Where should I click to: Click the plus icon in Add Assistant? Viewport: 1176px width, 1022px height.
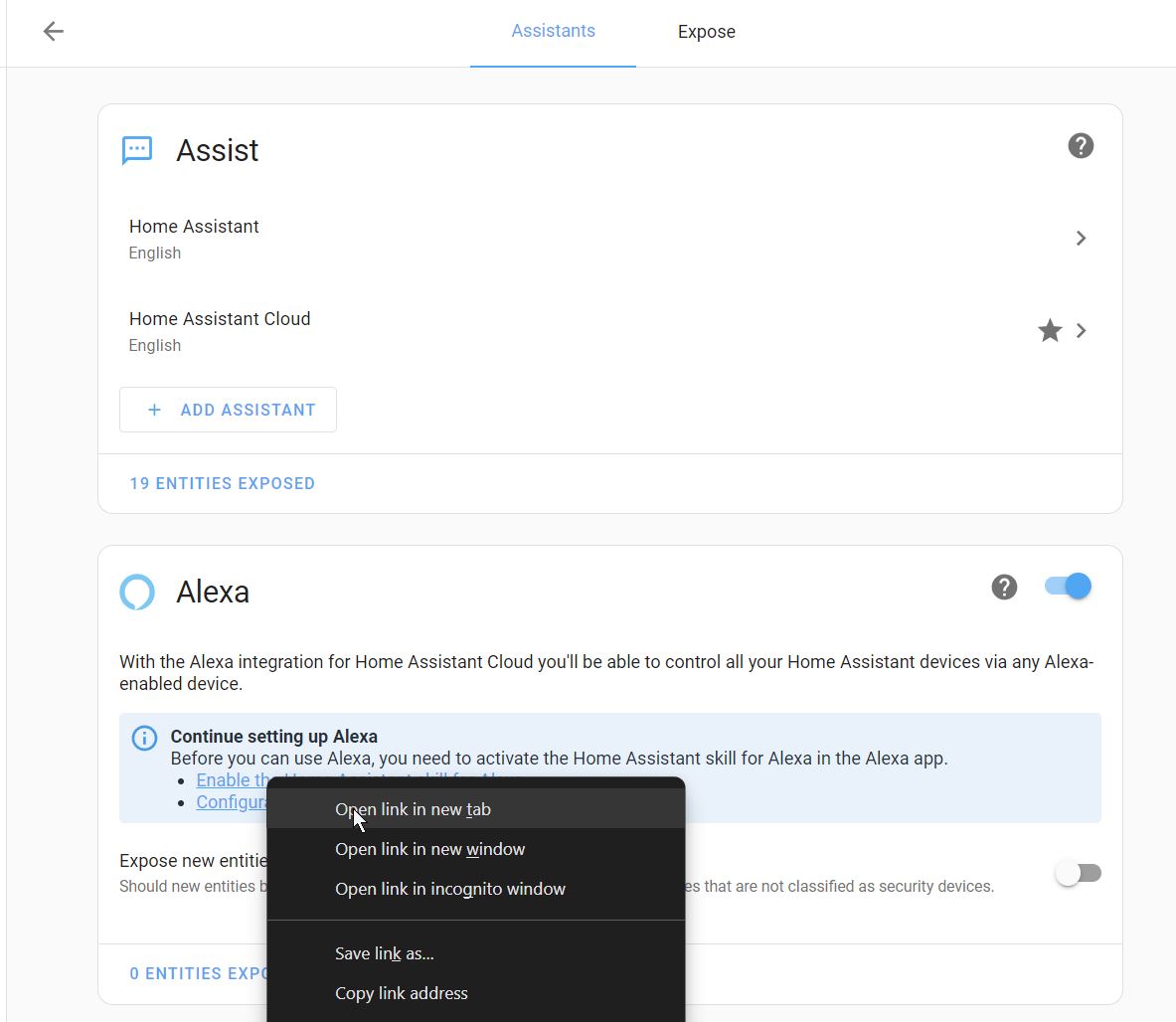tap(154, 410)
